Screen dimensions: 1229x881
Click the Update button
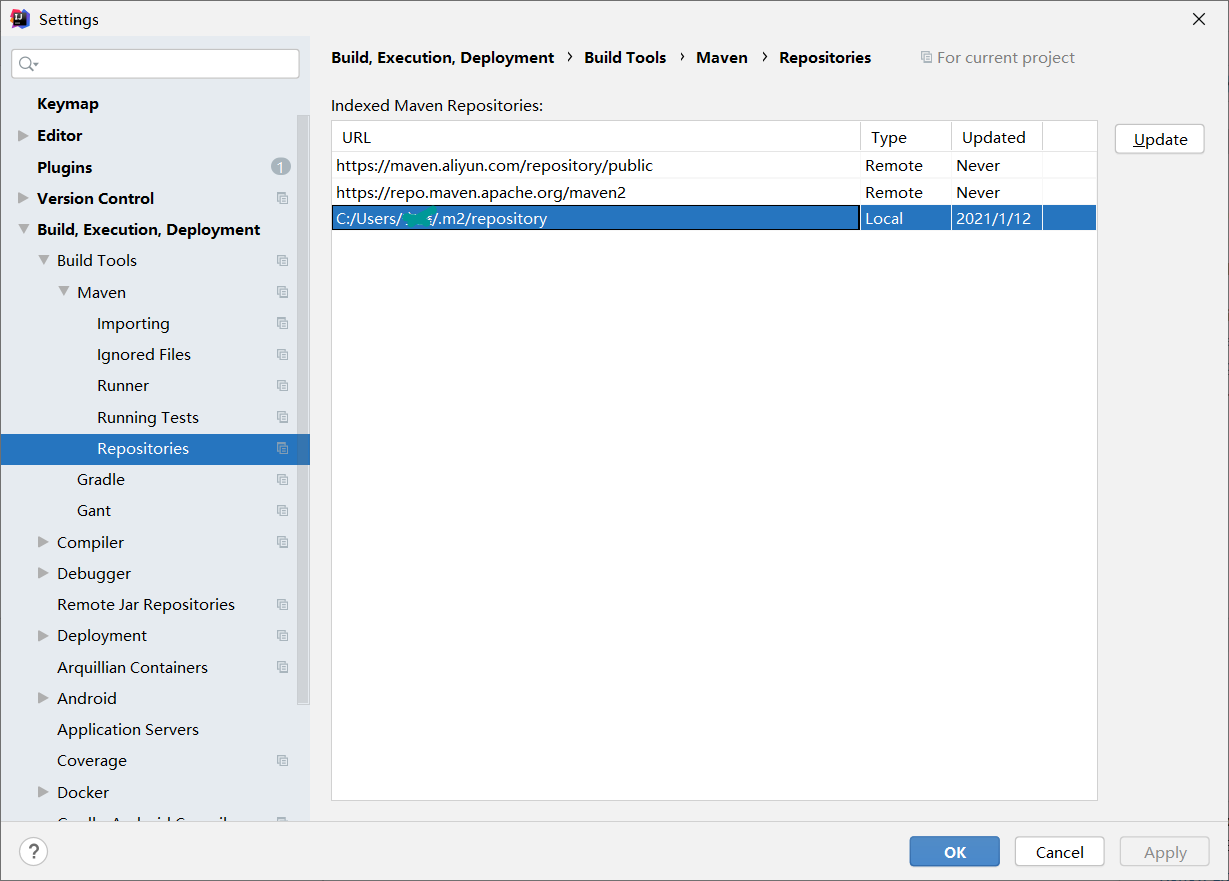[1160, 139]
